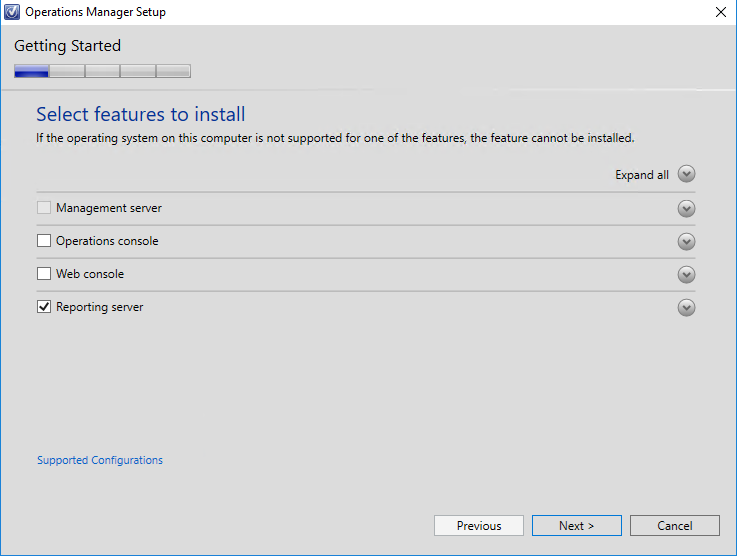Uncheck the Reporting server checkbox
Image resolution: width=737 pixels, height=556 pixels.
tap(44, 306)
